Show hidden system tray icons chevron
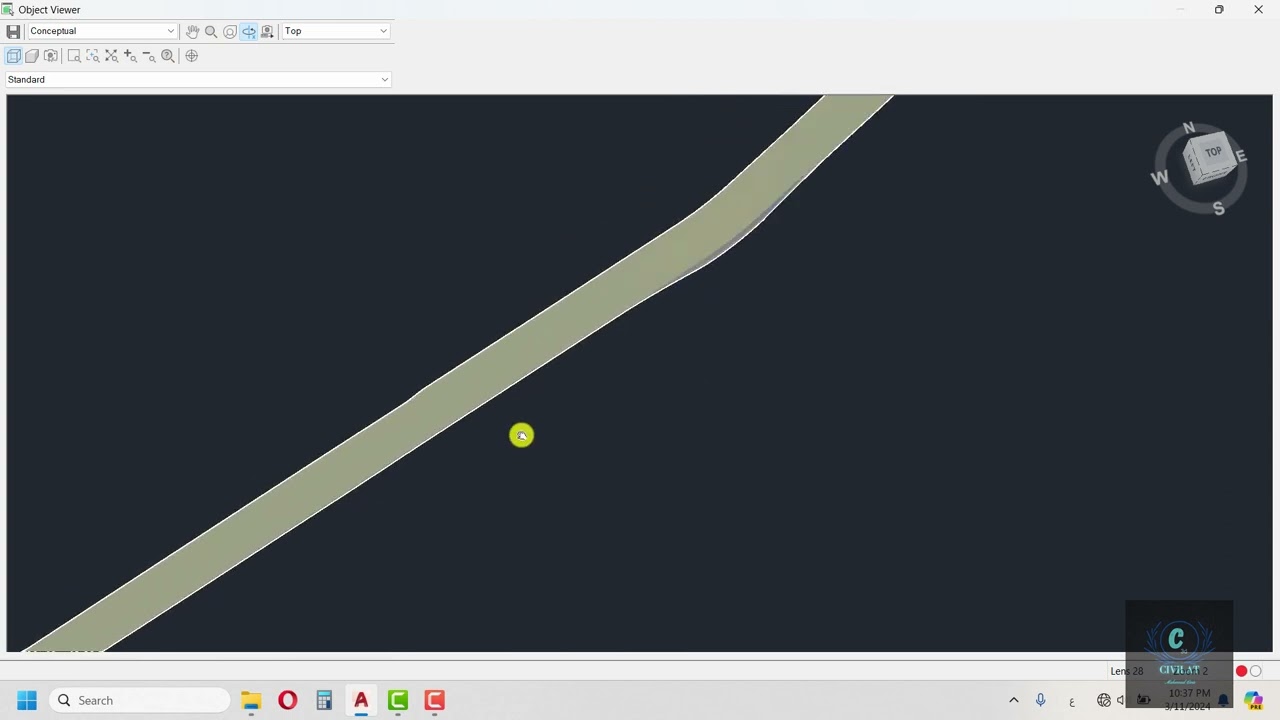The image size is (1280, 720). [1013, 700]
